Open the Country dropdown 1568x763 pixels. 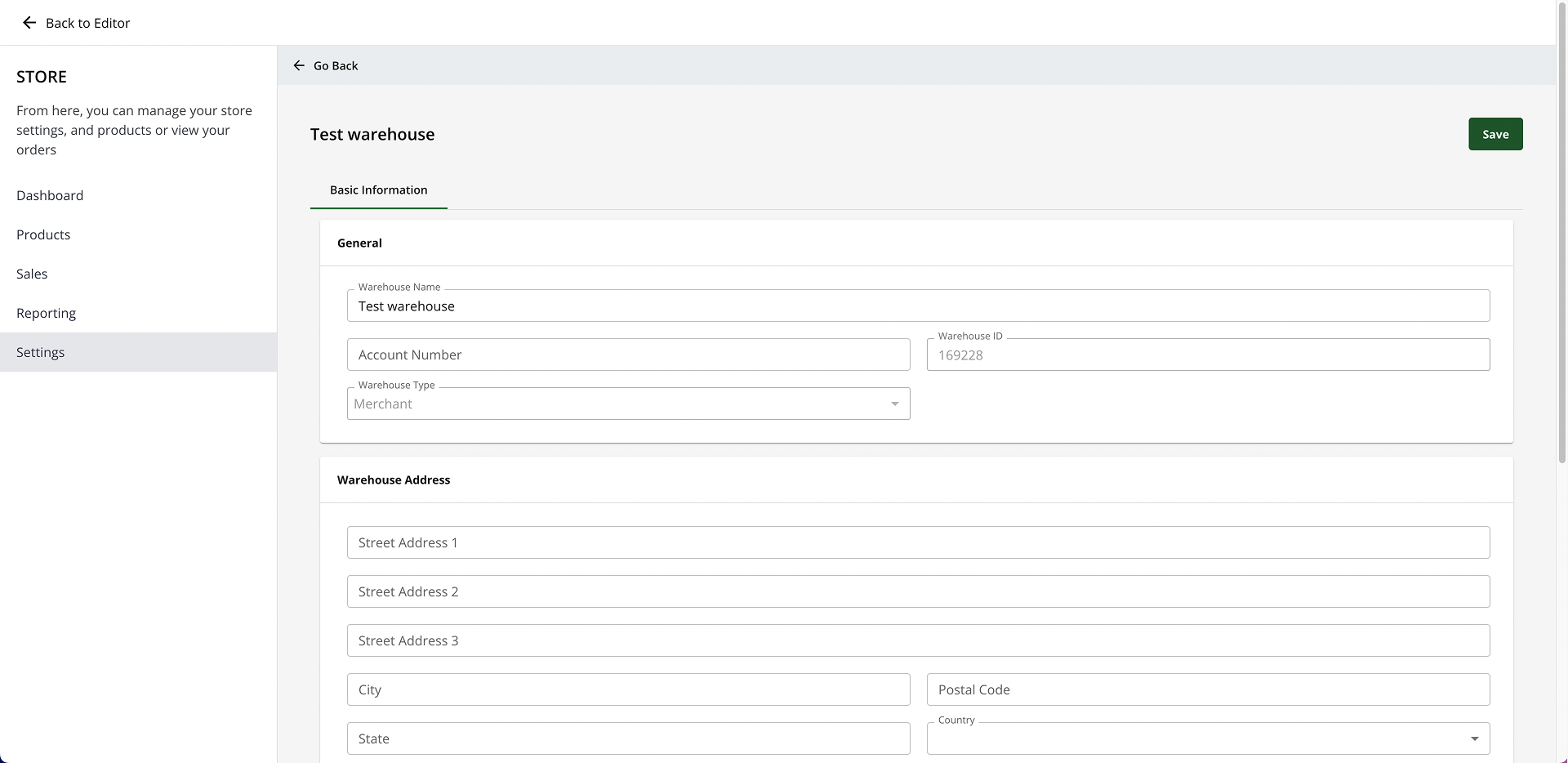[x=1208, y=738]
